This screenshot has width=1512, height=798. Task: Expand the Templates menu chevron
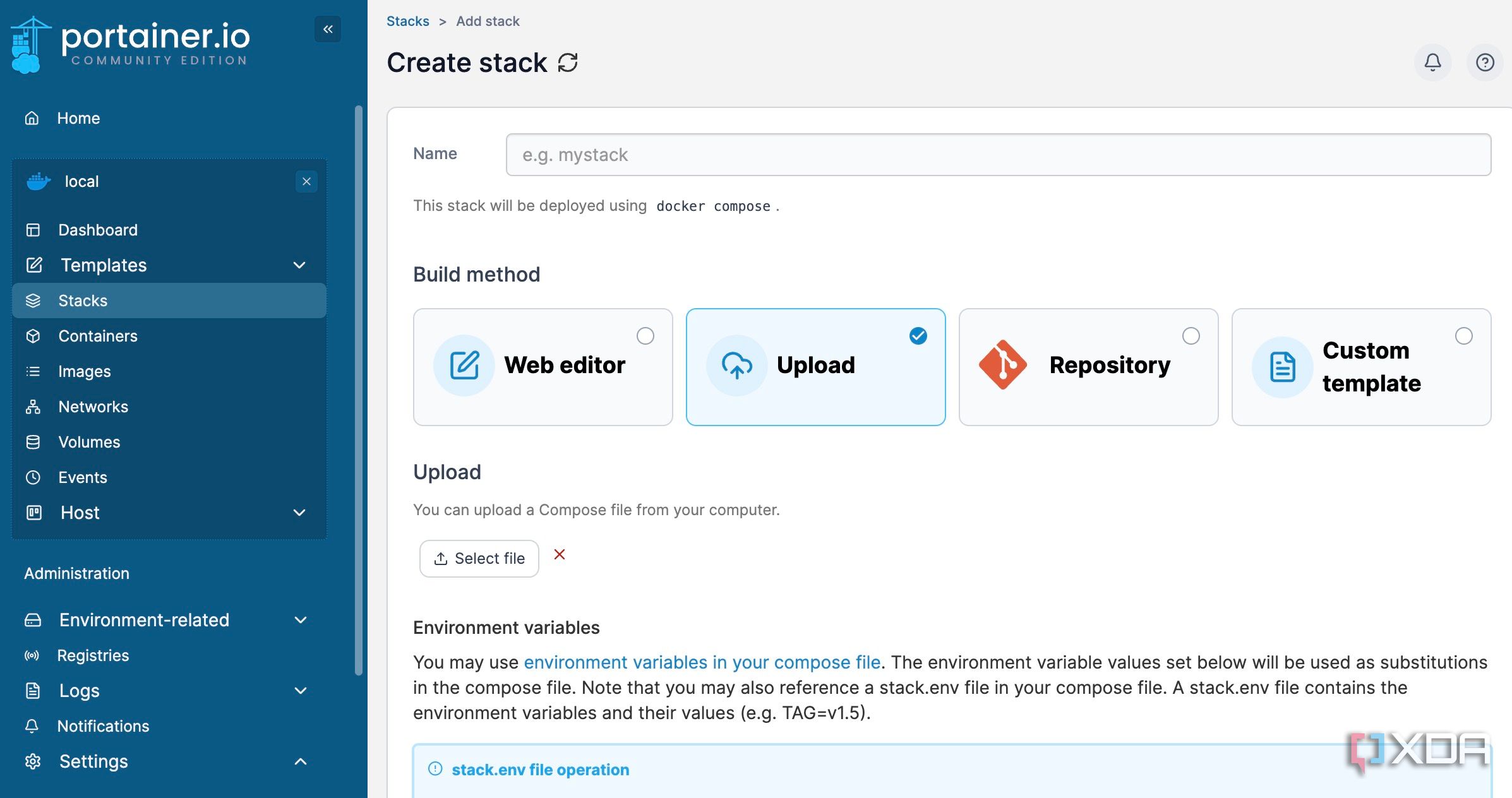(300, 265)
